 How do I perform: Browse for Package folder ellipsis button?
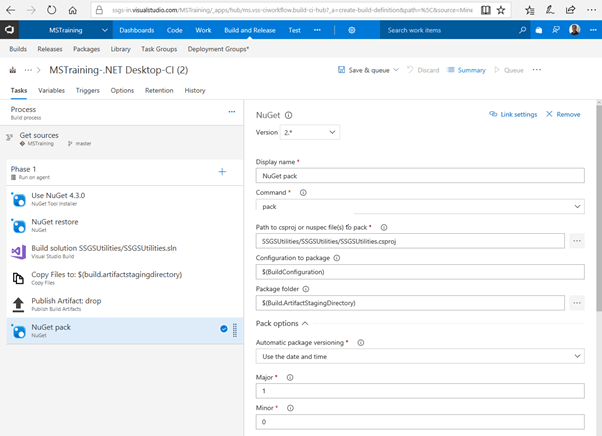[577, 303]
